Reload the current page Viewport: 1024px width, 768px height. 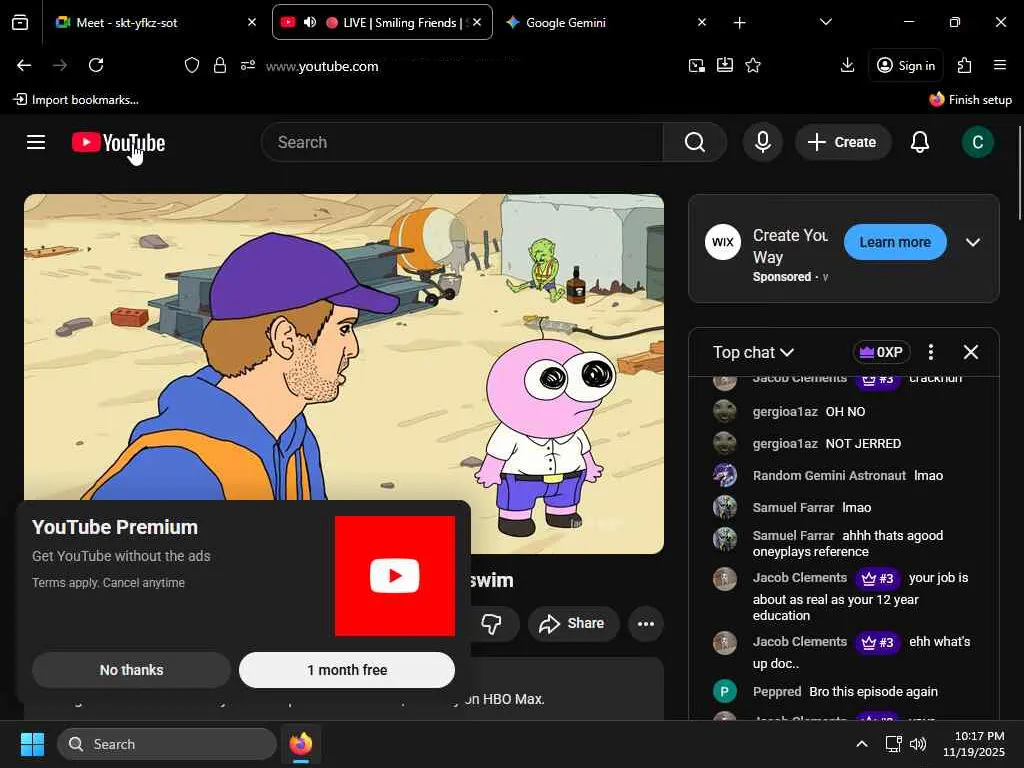tap(96, 65)
